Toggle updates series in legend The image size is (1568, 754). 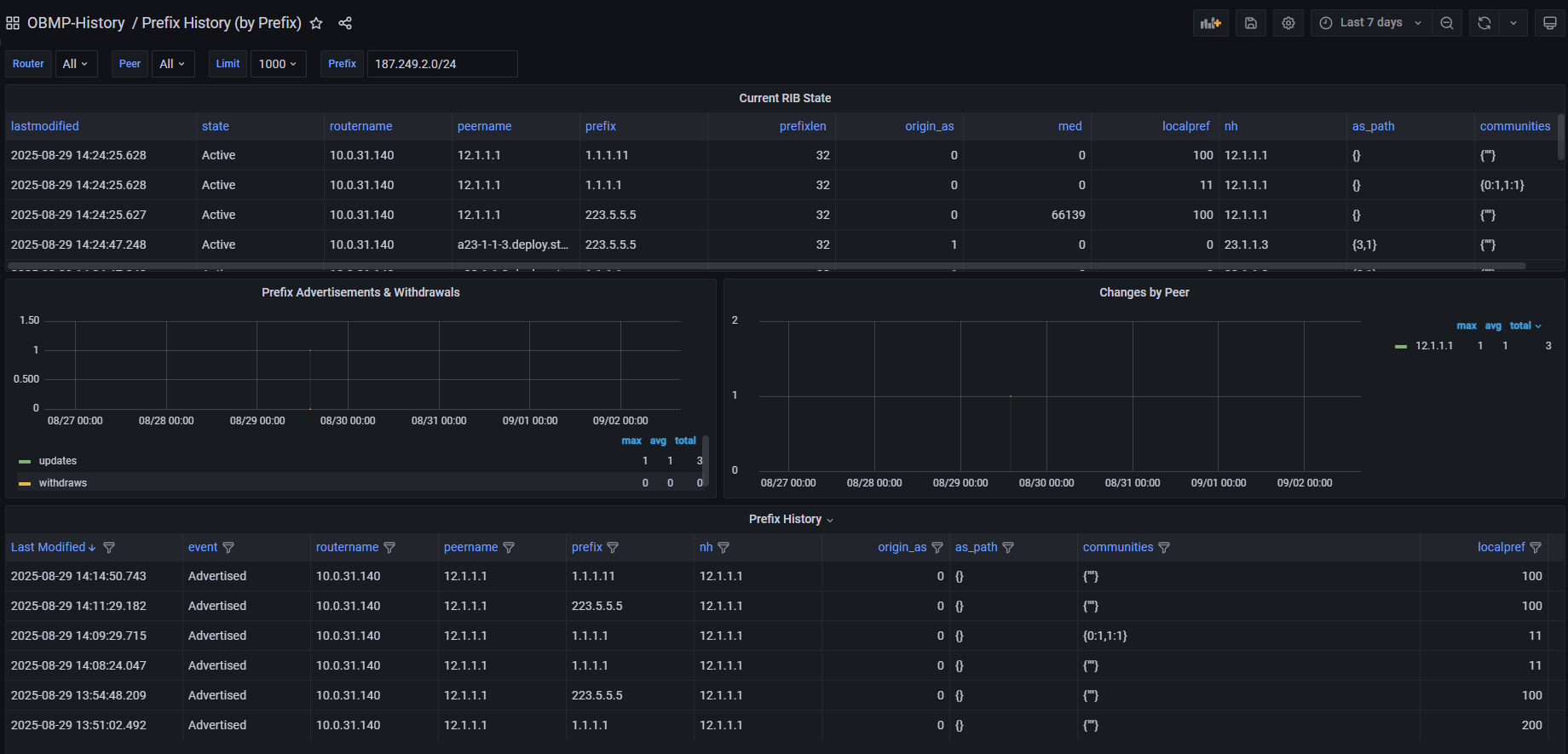pos(57,461)
